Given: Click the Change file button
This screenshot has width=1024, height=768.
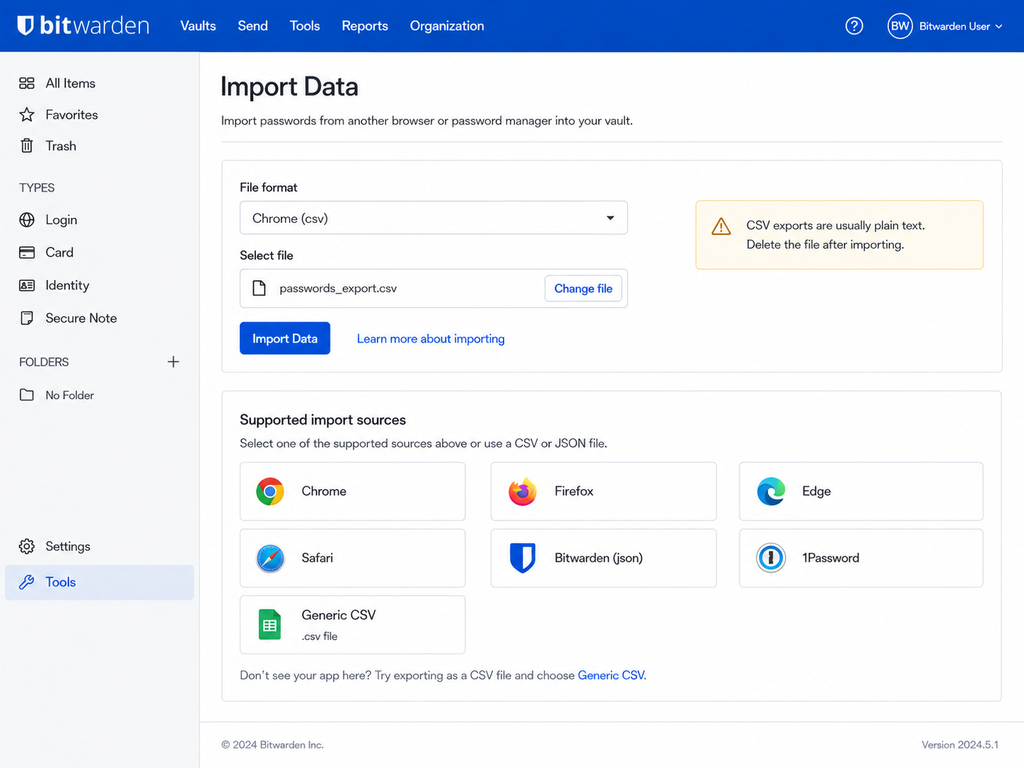Looking at the screenshot, I should [x=583, y=289].
